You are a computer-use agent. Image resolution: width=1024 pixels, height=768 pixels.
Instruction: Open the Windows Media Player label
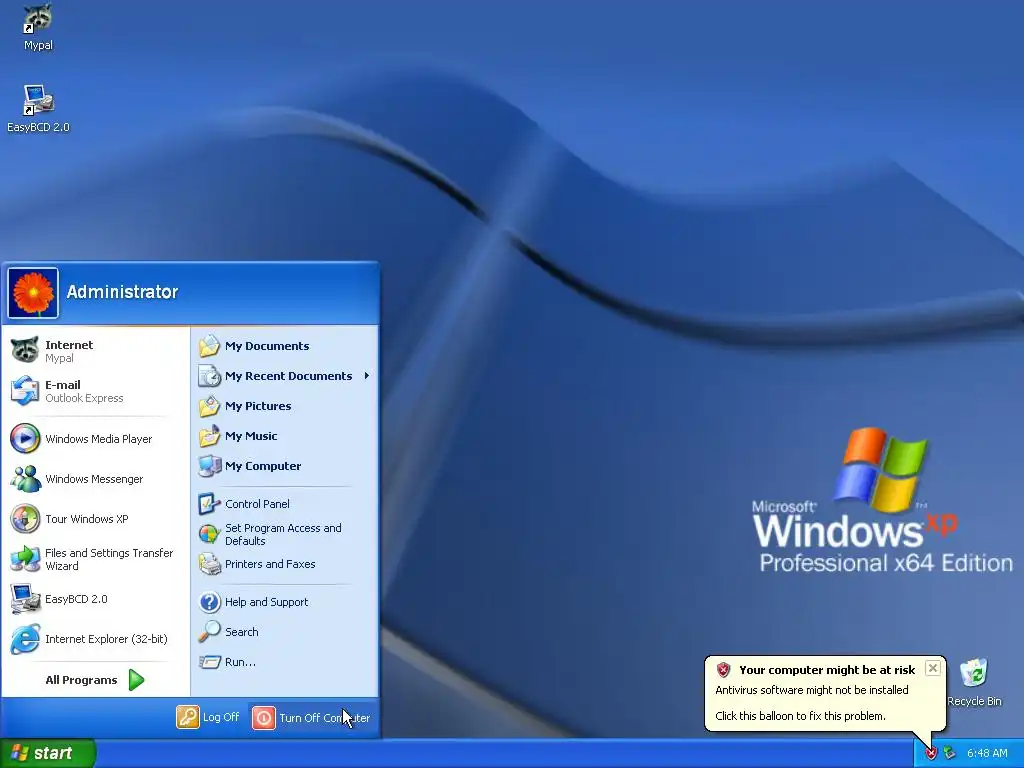click(x=99, y=439)
